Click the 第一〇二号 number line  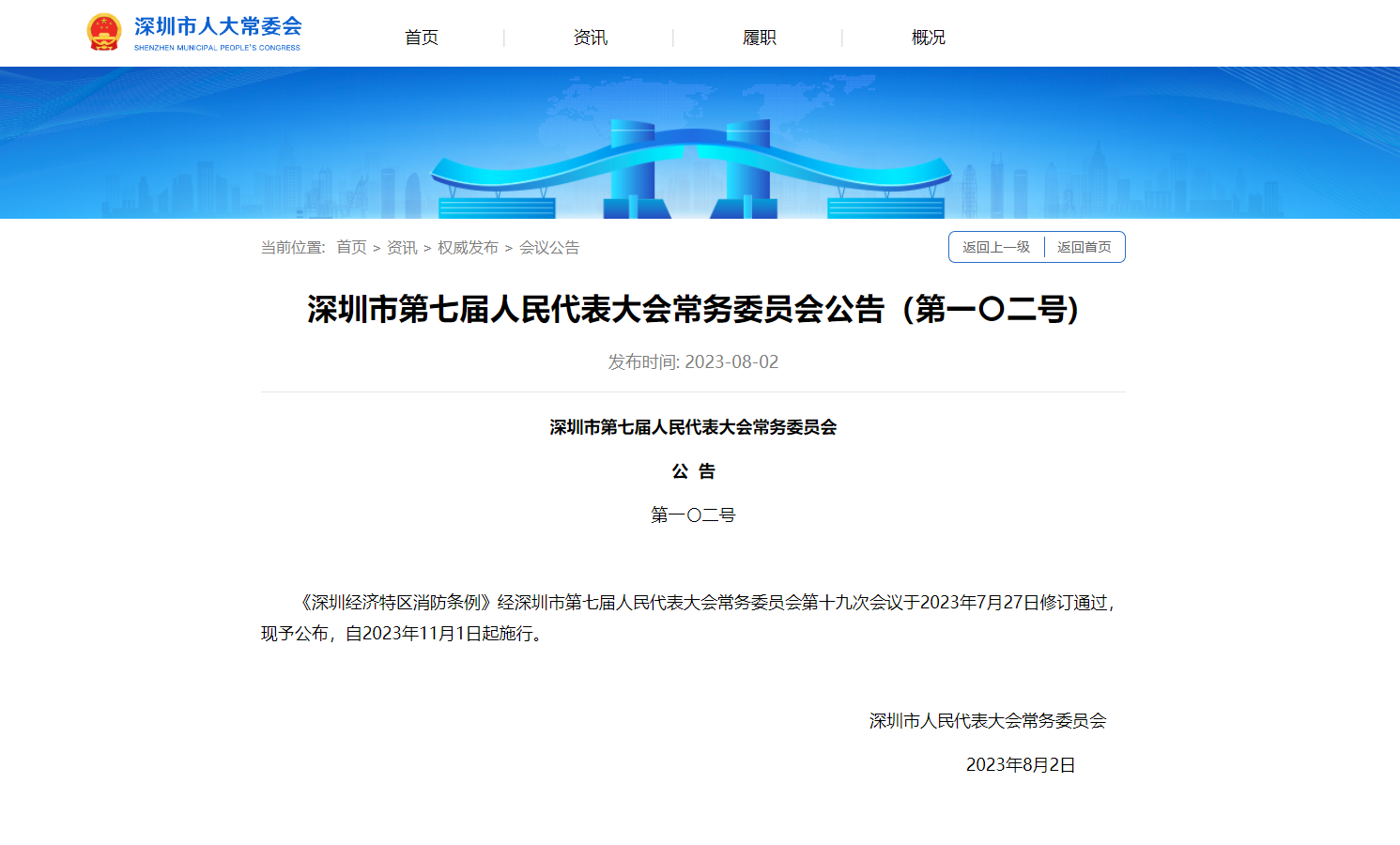(693, 515)
